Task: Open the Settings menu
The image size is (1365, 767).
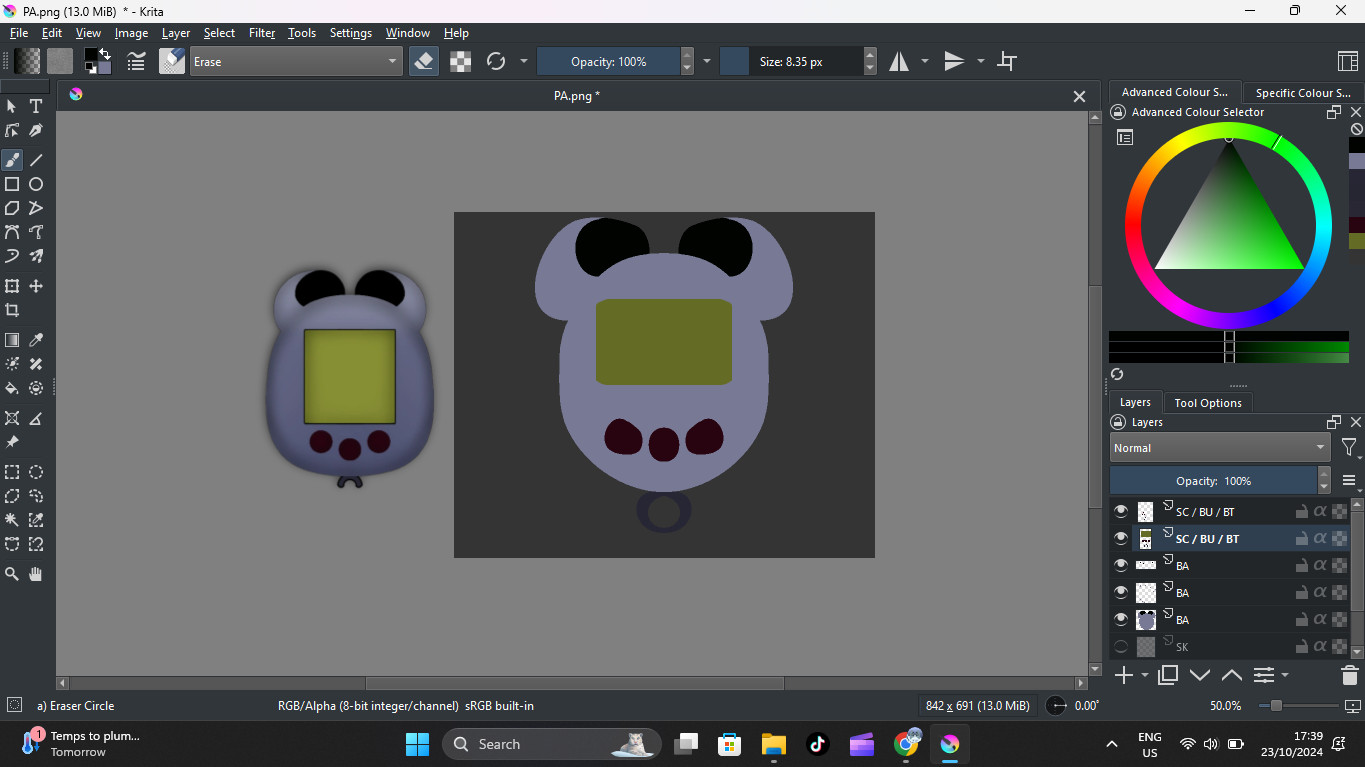Action: point(351,33)
